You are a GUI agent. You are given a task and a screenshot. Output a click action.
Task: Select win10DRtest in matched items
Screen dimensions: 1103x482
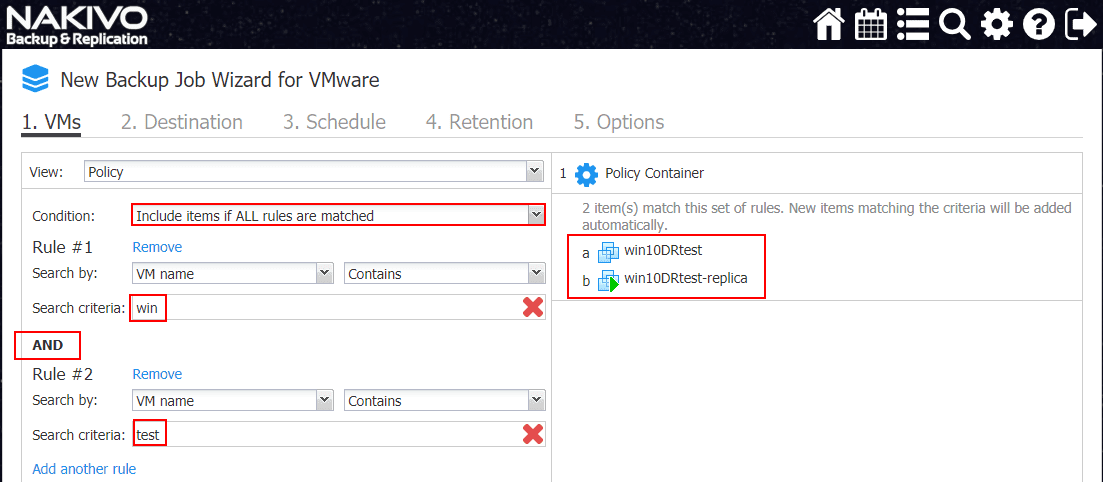(665, 250)
